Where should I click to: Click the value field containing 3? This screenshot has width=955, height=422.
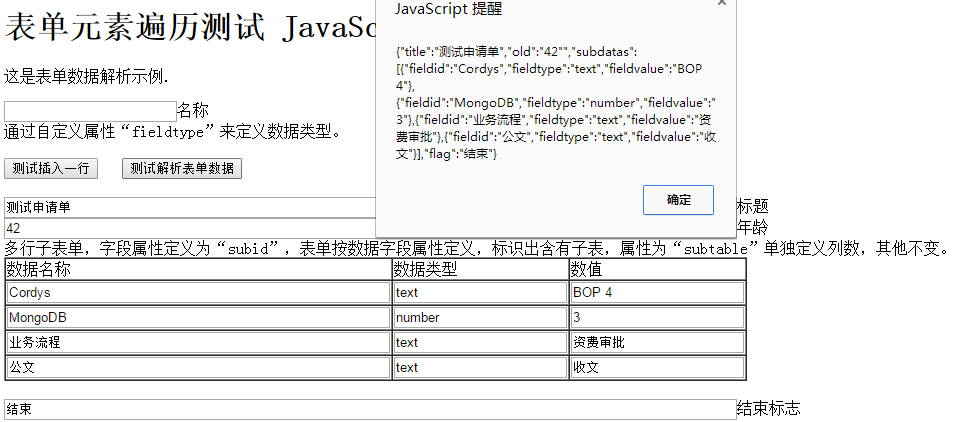tap(657, 317)
